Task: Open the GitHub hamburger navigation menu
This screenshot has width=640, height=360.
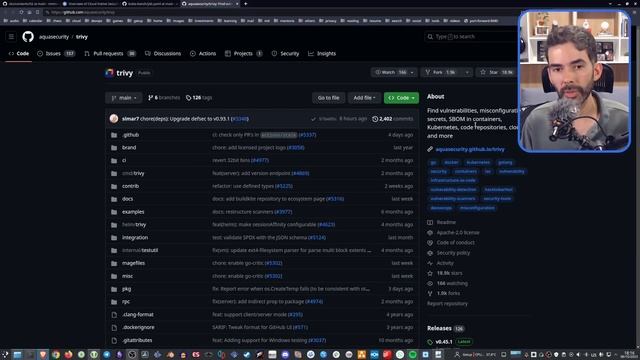Action: point(11,37)
